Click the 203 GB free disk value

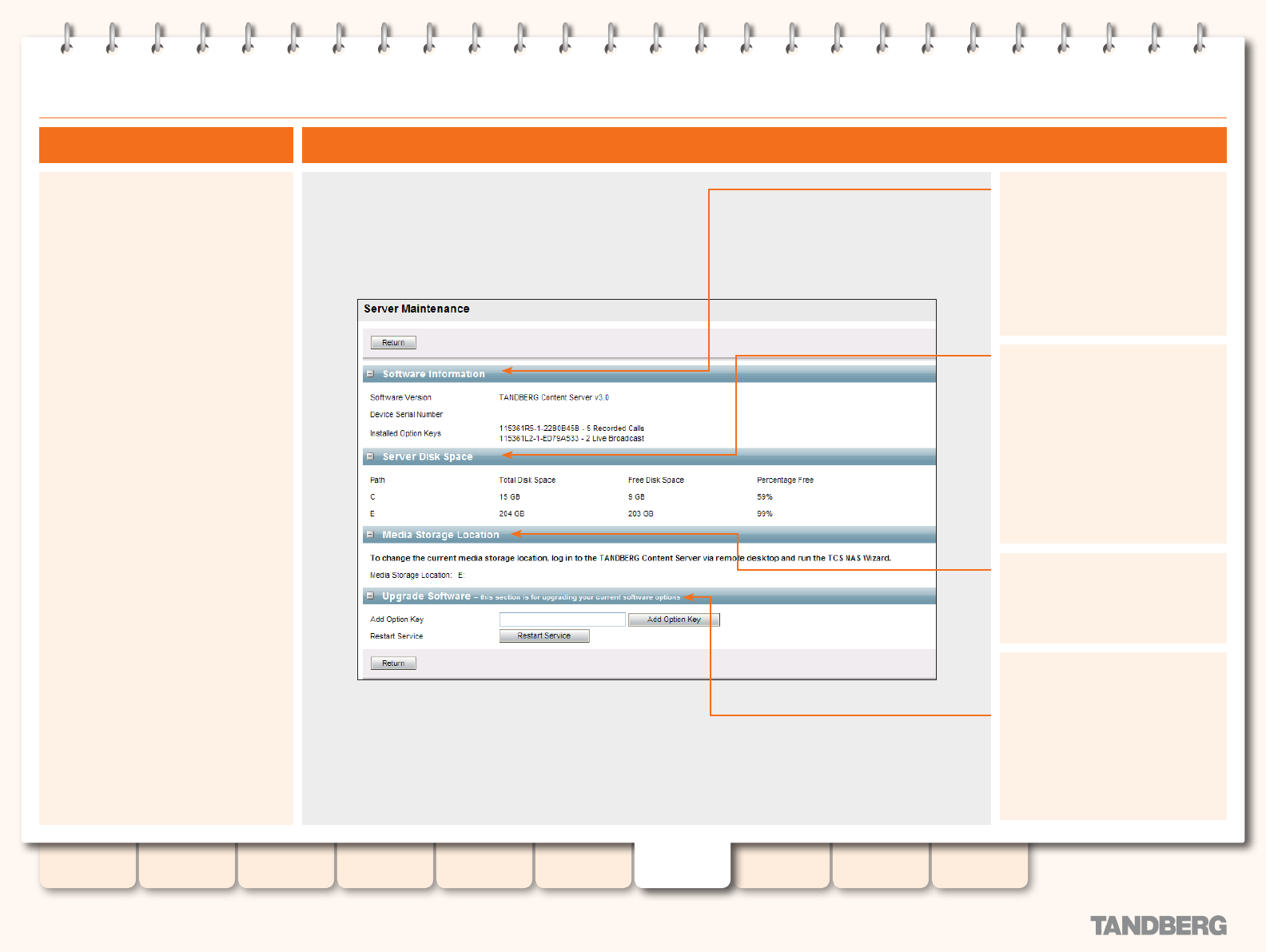(640, 514)
